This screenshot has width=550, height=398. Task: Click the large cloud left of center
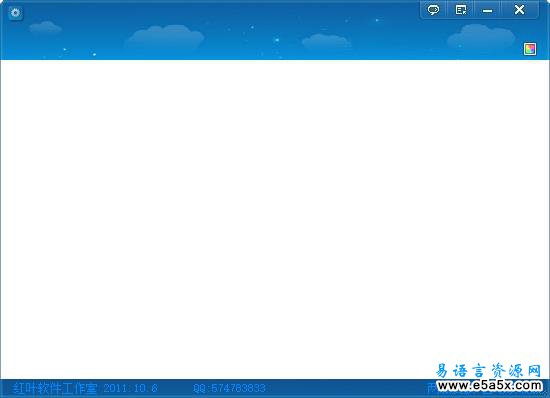165,36
